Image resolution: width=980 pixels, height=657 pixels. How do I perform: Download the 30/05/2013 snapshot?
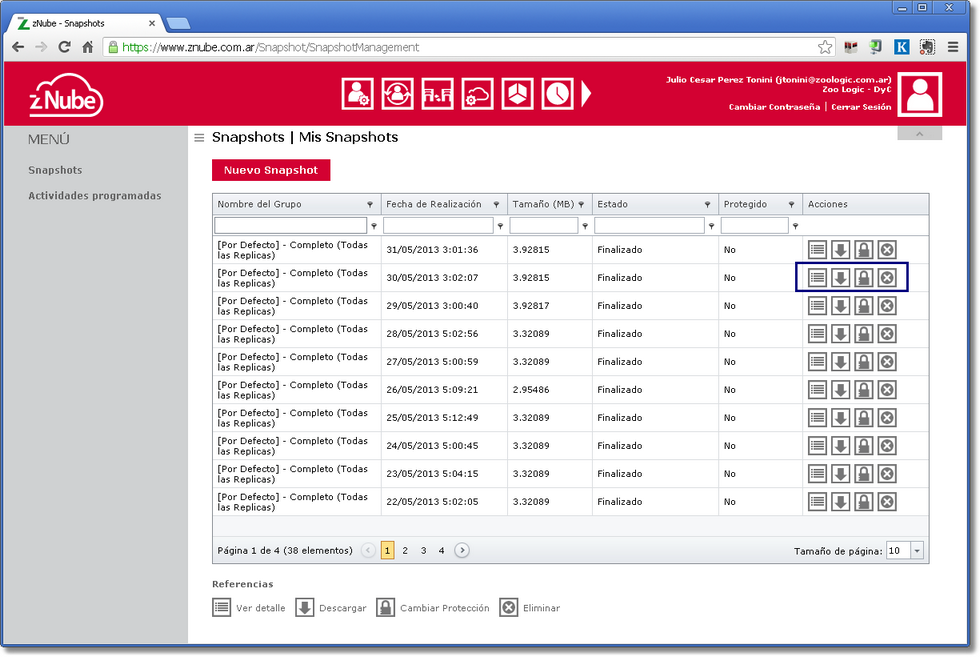pyautogui.click(x=840, y=278)
